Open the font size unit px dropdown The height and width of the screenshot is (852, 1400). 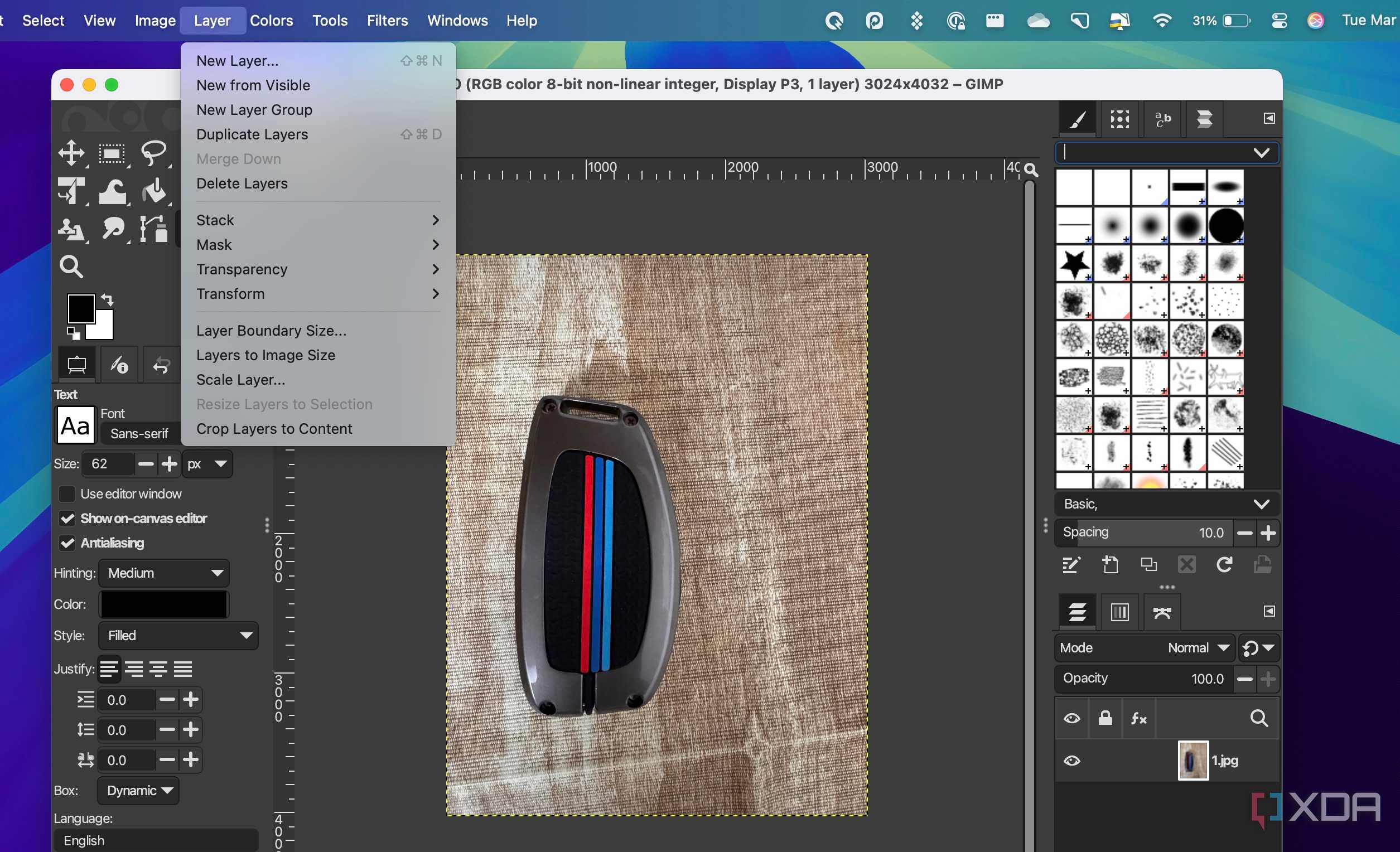207,464
